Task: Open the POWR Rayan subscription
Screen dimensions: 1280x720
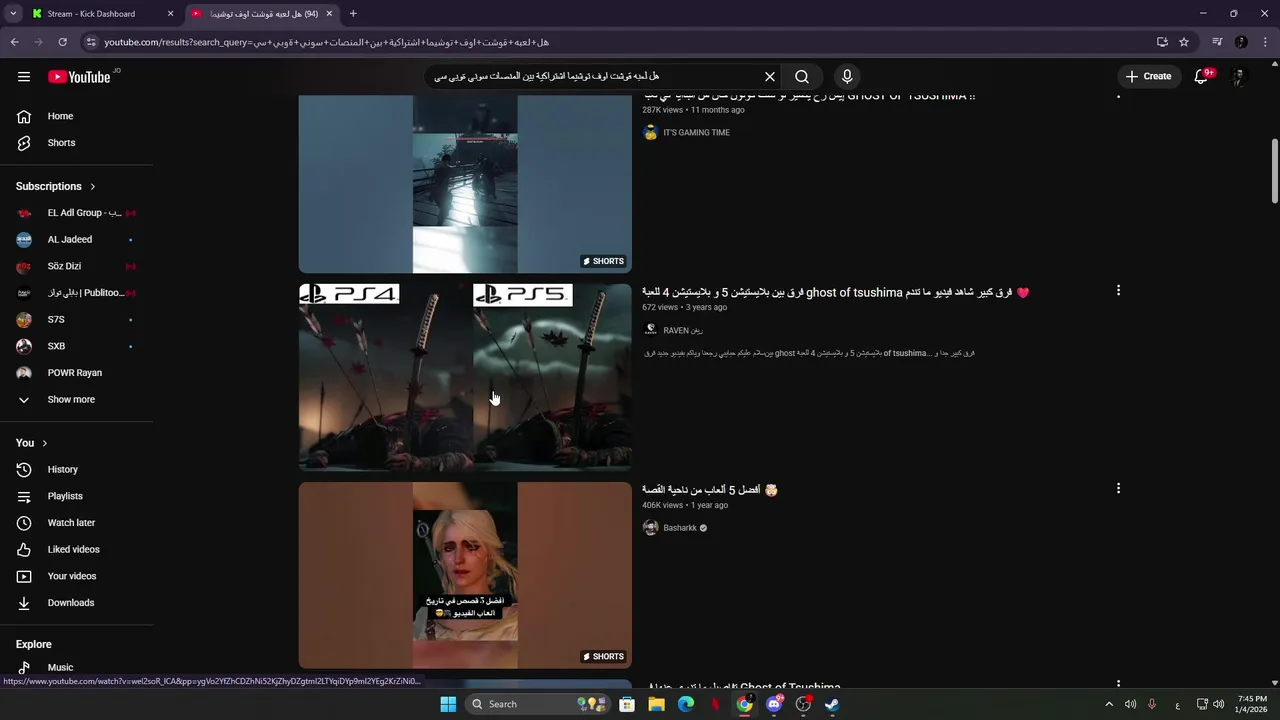Action: (76, 373)
